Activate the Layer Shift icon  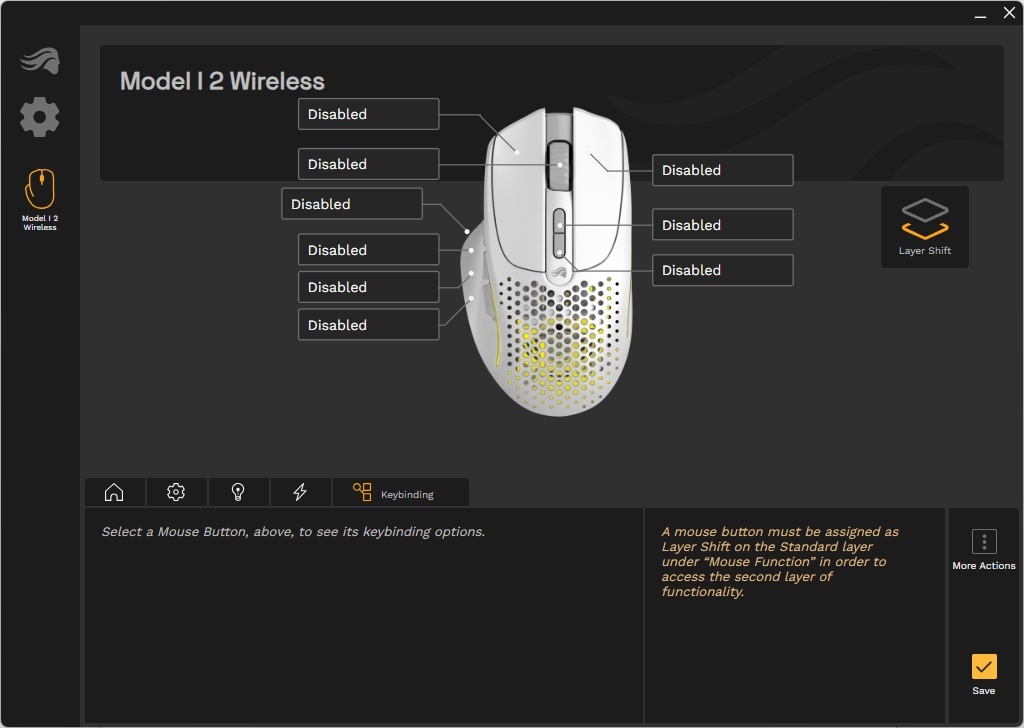[924, 226]
